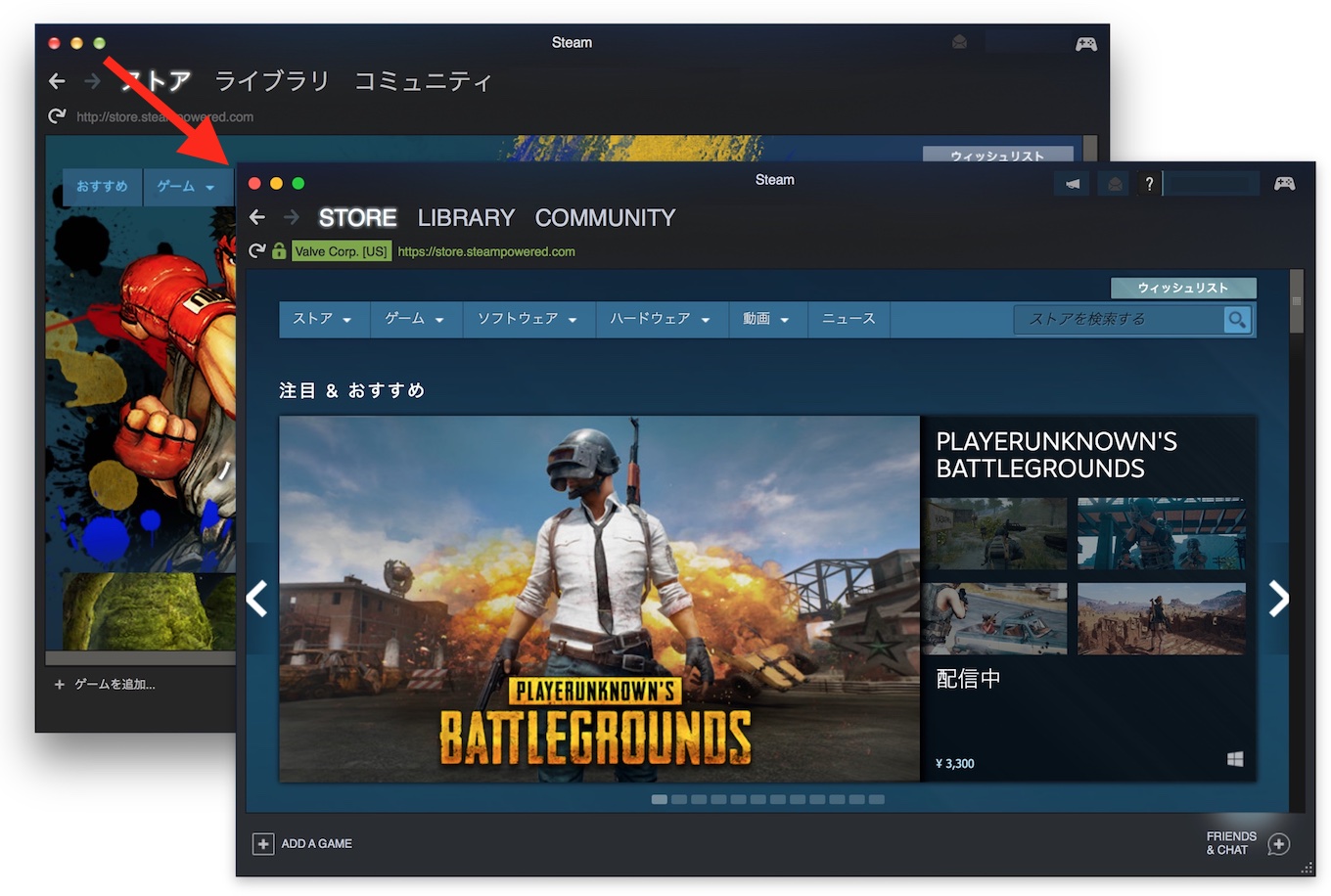Expand the 動画 dropdown in store nav
The height and width of the screenshot is (896, 1331).
(x=765, y=319)
